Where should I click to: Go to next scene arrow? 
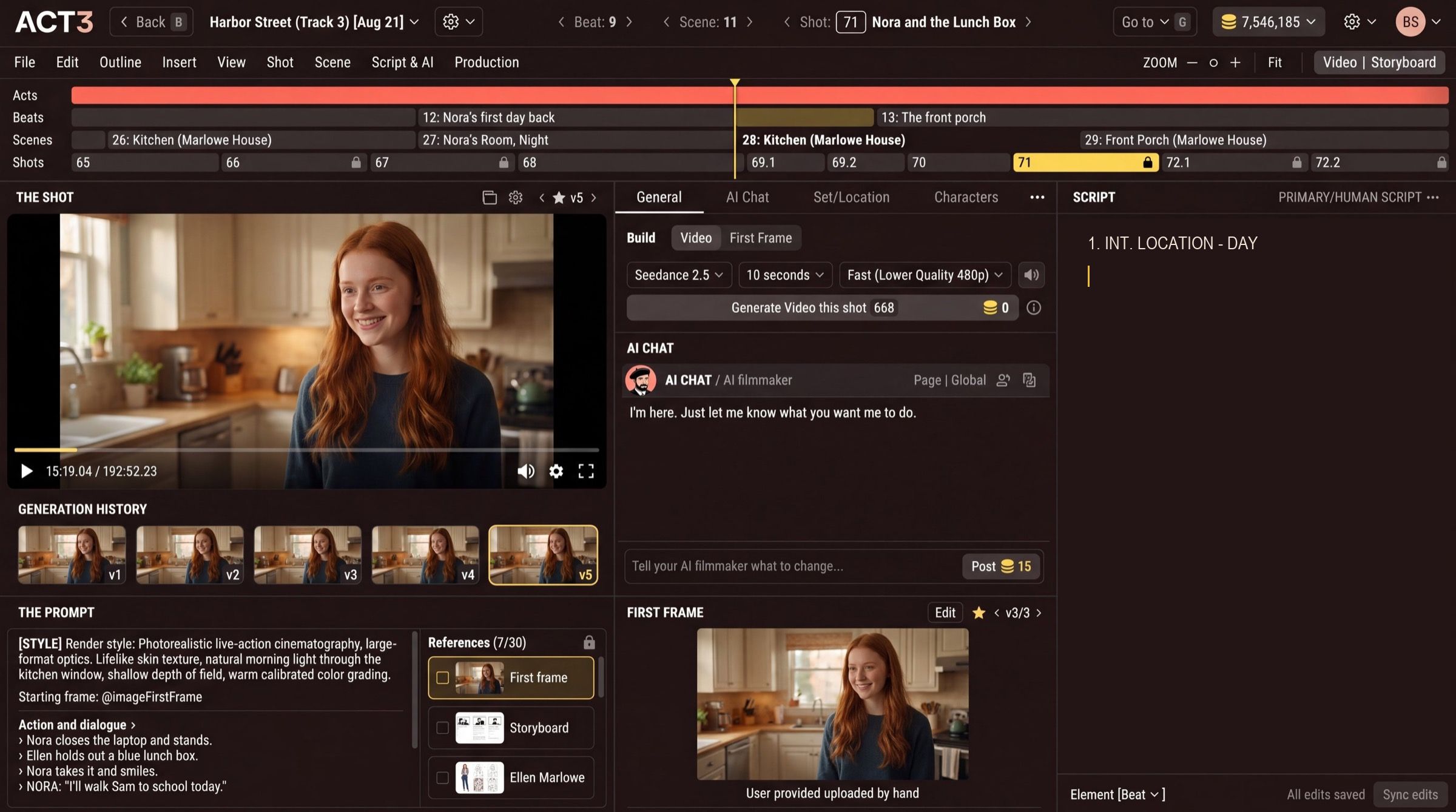click(x=749, y=22)
